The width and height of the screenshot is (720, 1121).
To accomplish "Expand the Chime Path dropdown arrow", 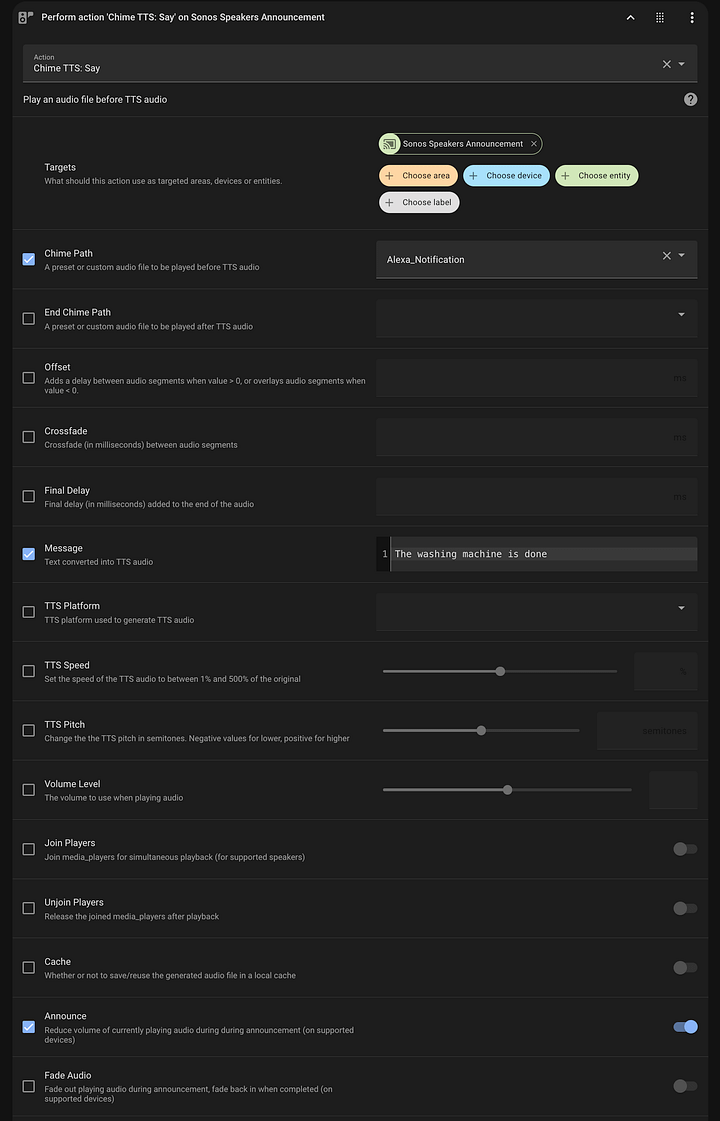I will pyautogui.click(x=681, y=255).
